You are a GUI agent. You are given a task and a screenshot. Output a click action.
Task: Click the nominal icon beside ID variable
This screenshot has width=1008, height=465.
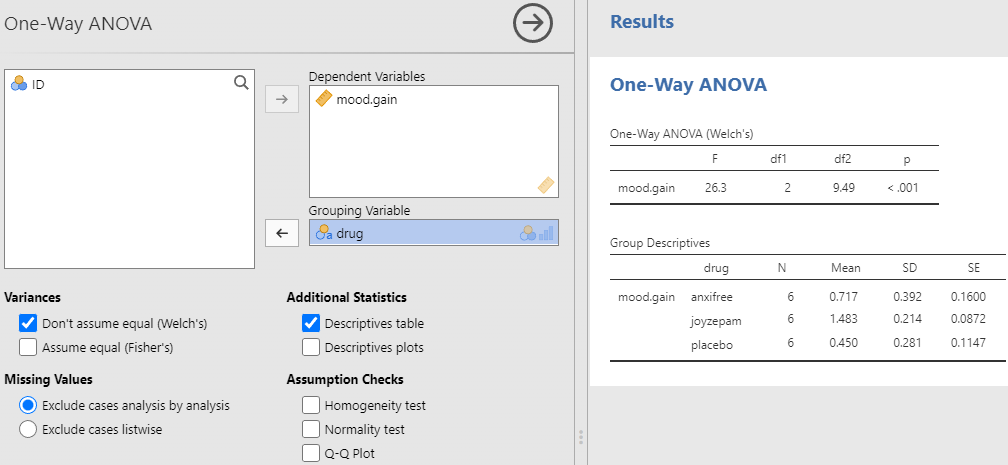click(19, 85)
